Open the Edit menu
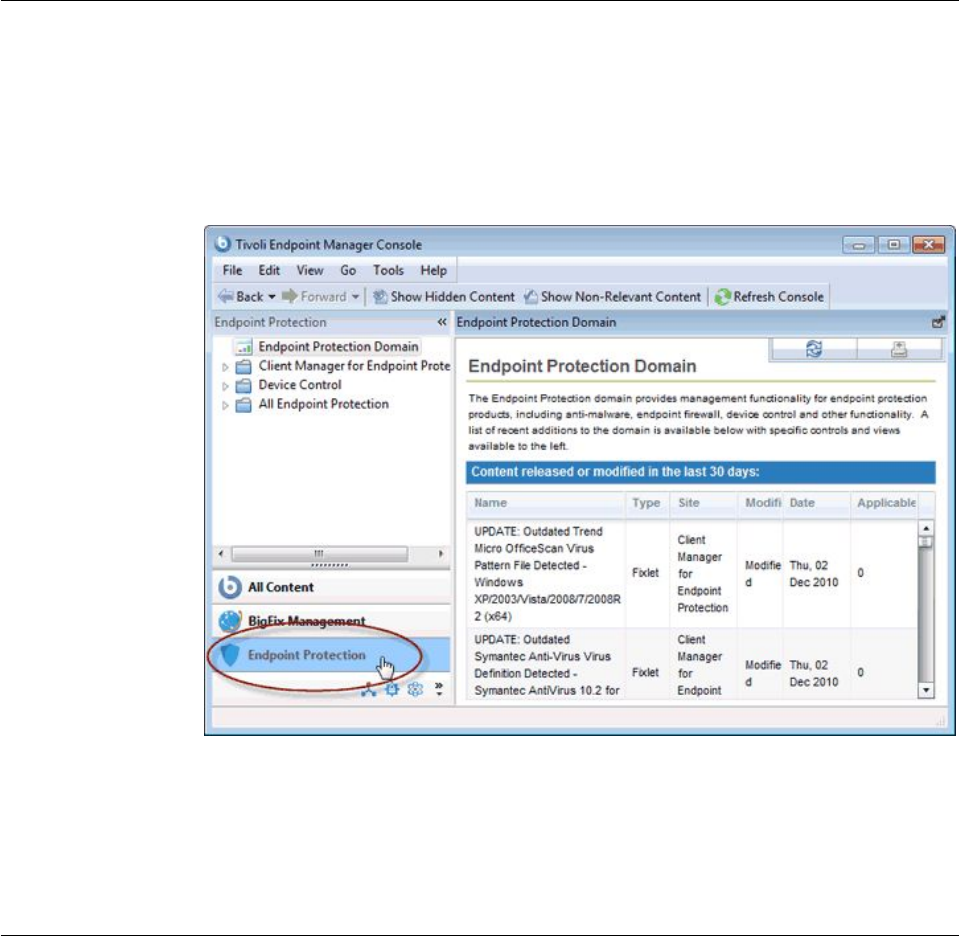959x936 pixels. coord(269,270)
